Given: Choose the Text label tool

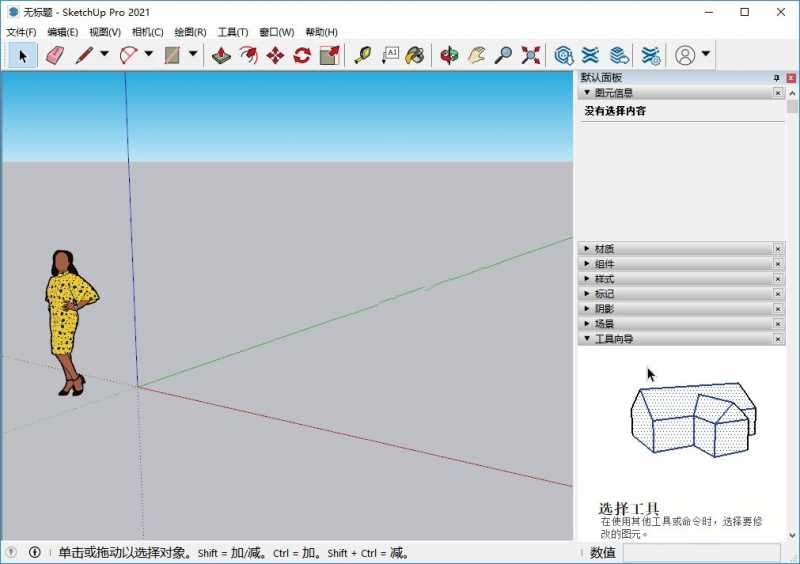Looking at the screenshot, I should click(x=390, y=55).
